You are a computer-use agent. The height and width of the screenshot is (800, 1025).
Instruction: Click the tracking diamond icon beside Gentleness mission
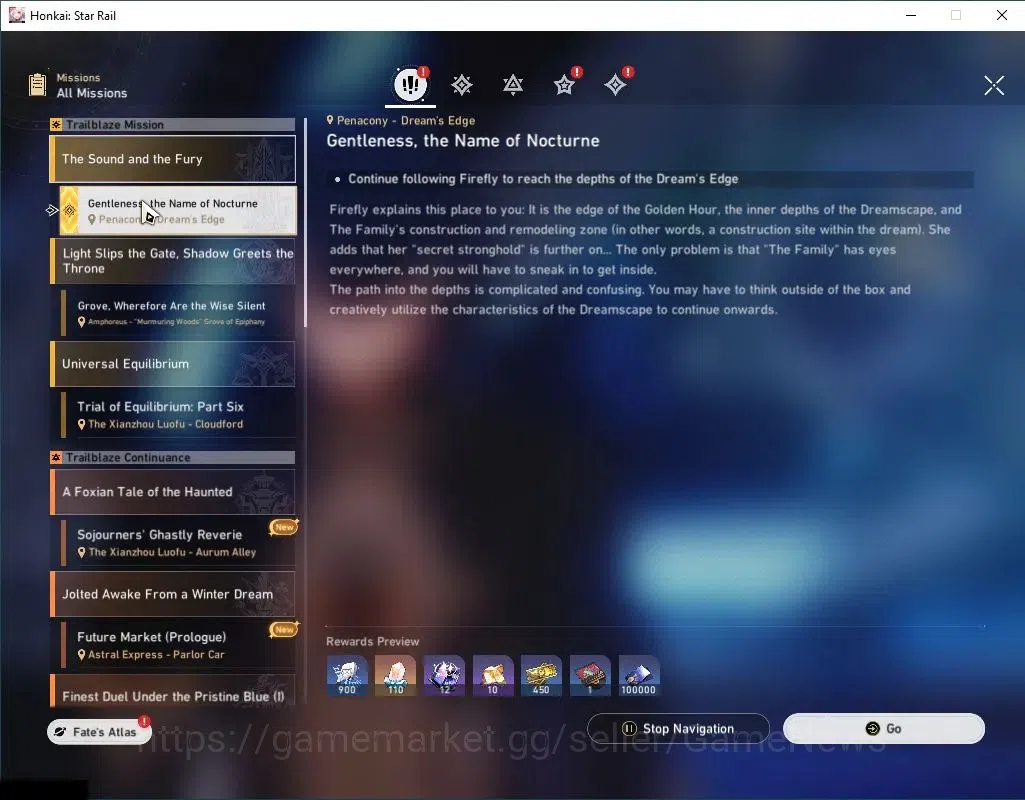pyautogui.click(x=69, y=210)
